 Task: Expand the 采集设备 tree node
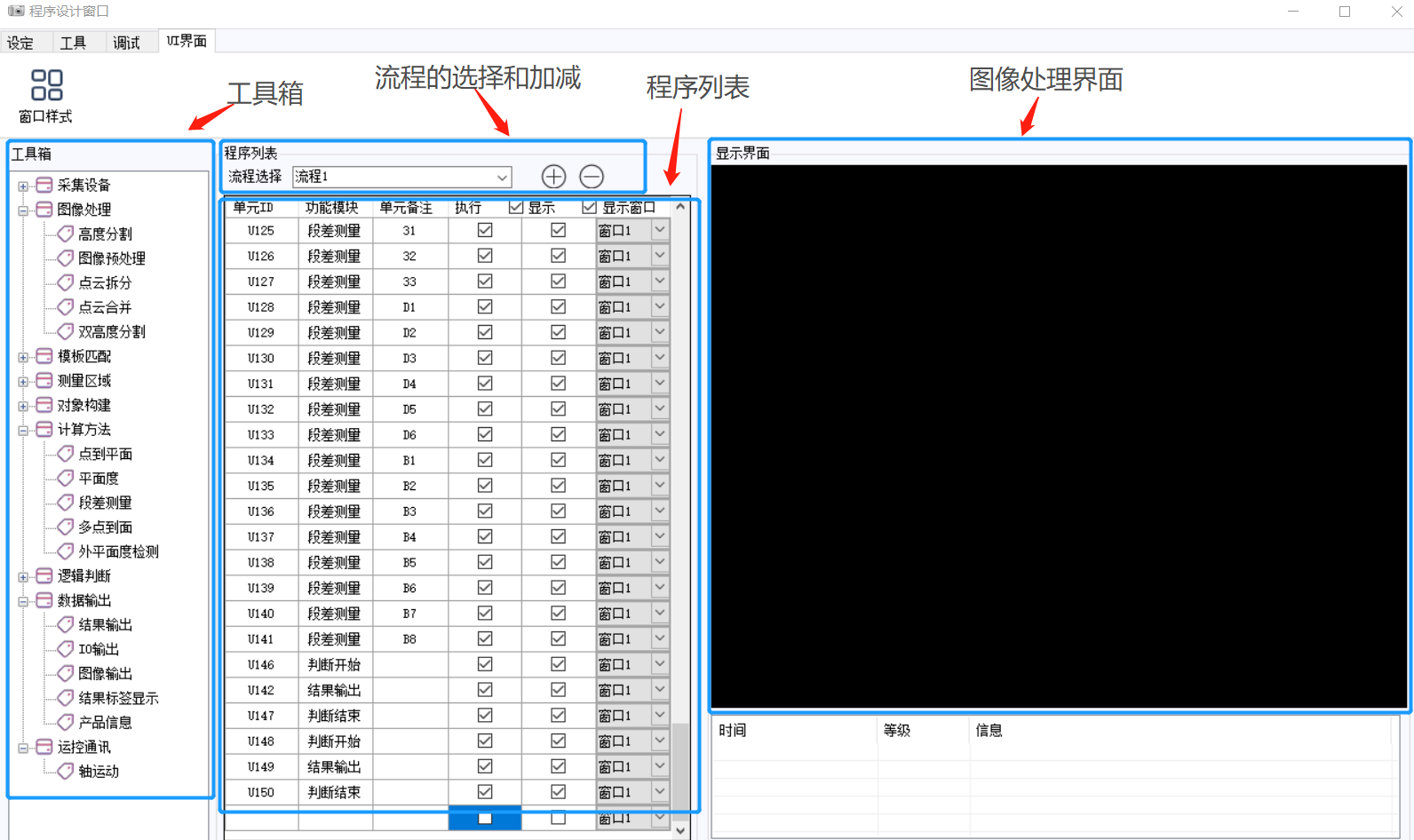23,186
